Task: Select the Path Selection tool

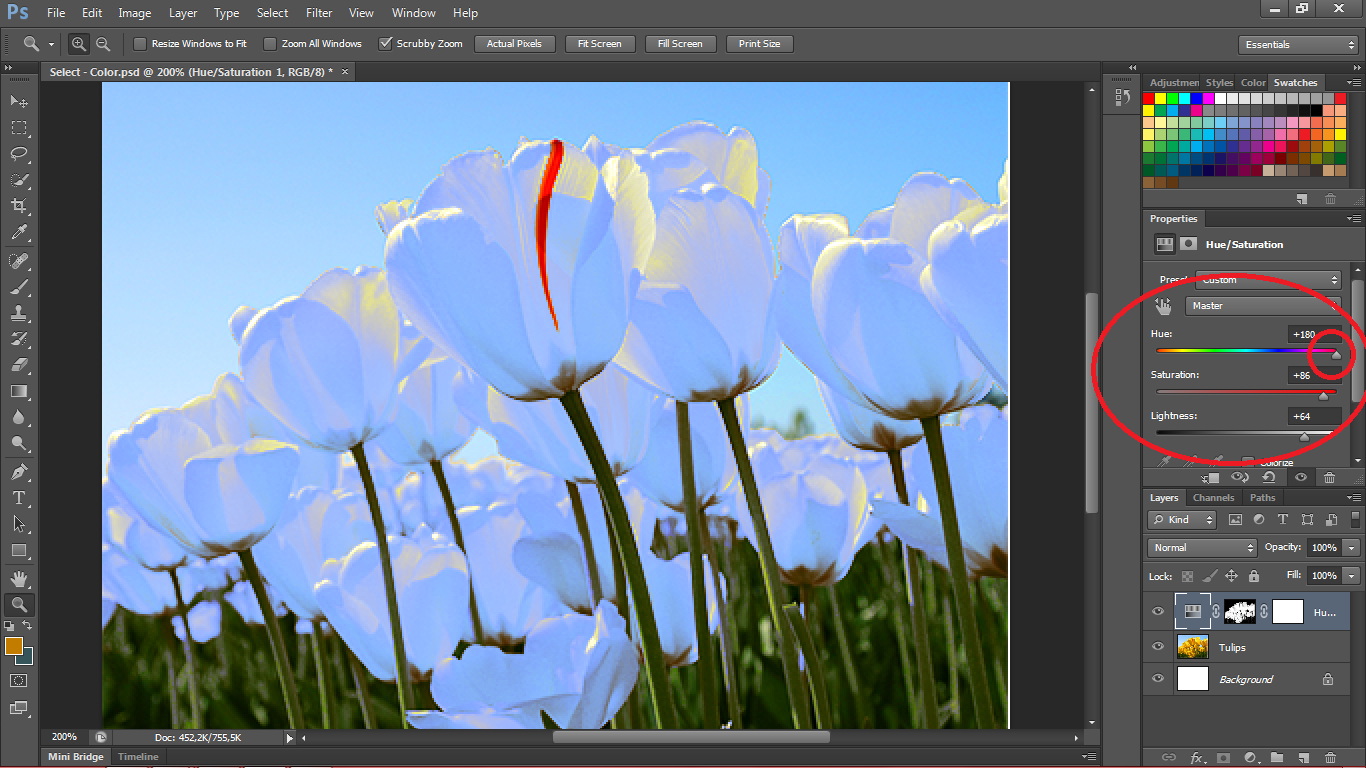Action: coord(19,524)
